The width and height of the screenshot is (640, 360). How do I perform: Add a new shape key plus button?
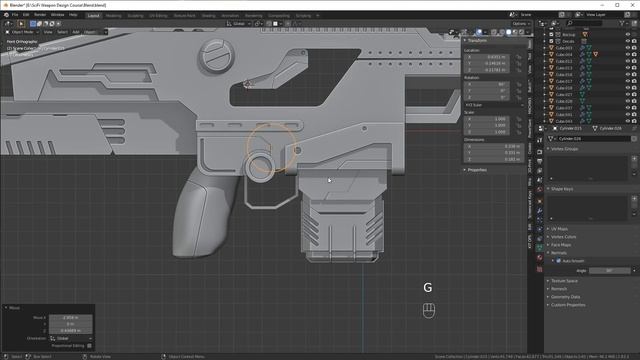tap(634, 198)
